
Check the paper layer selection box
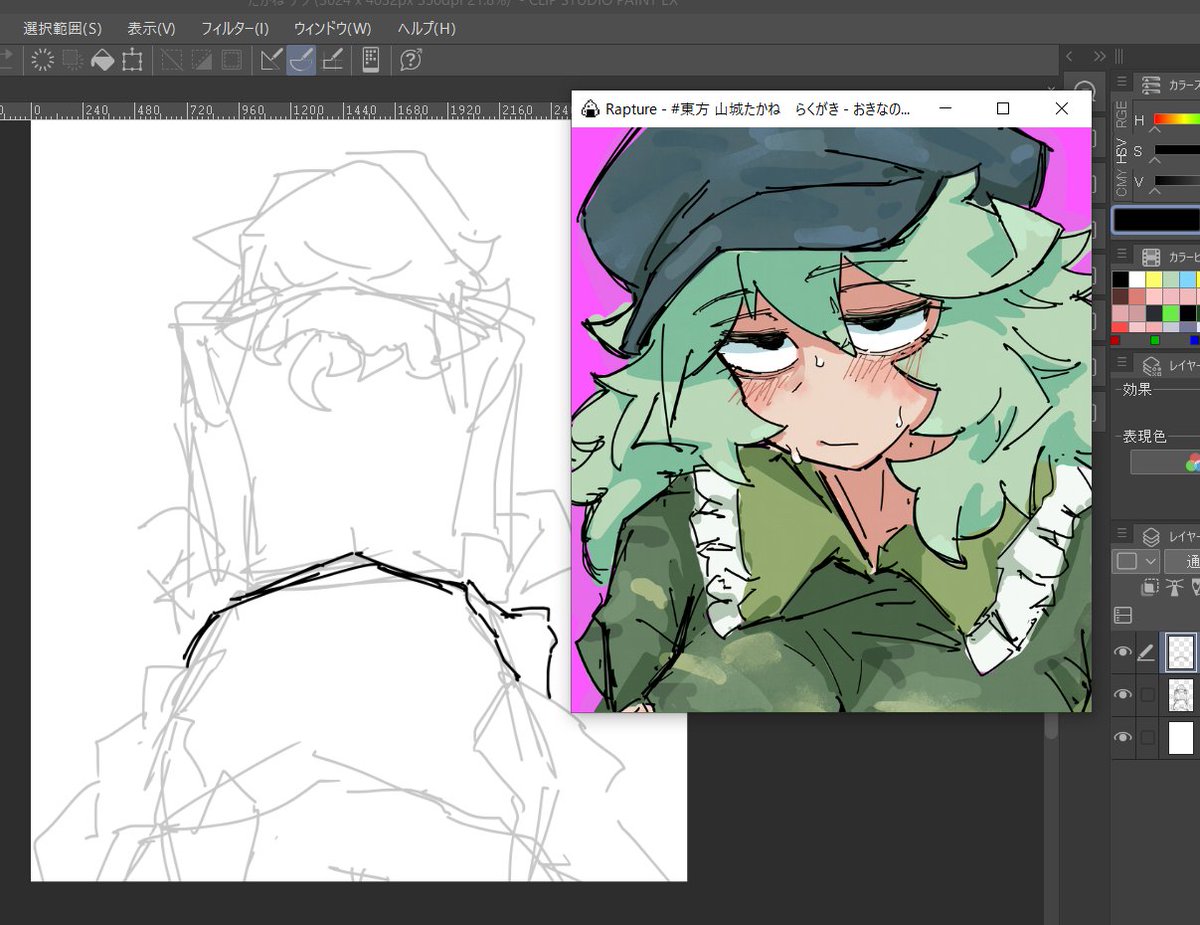1147,737
